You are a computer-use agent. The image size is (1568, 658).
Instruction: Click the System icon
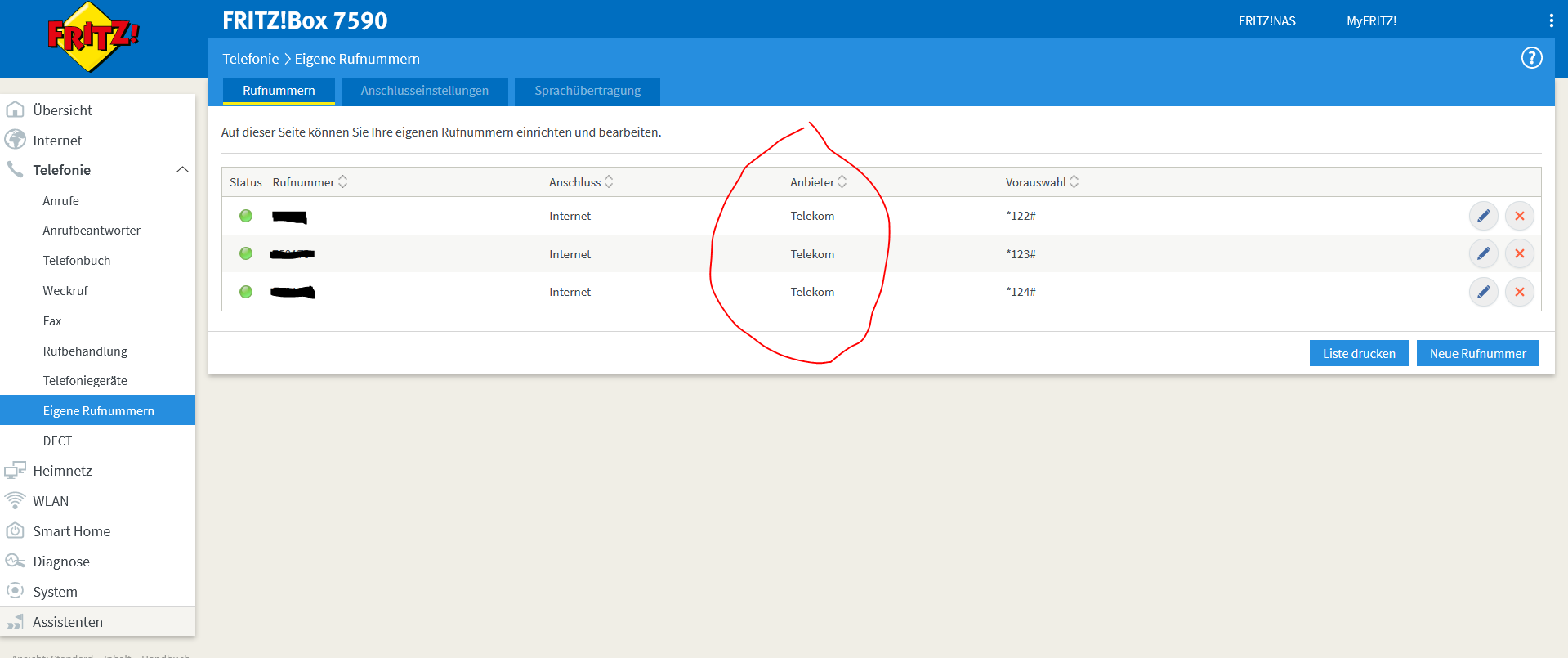15,591
